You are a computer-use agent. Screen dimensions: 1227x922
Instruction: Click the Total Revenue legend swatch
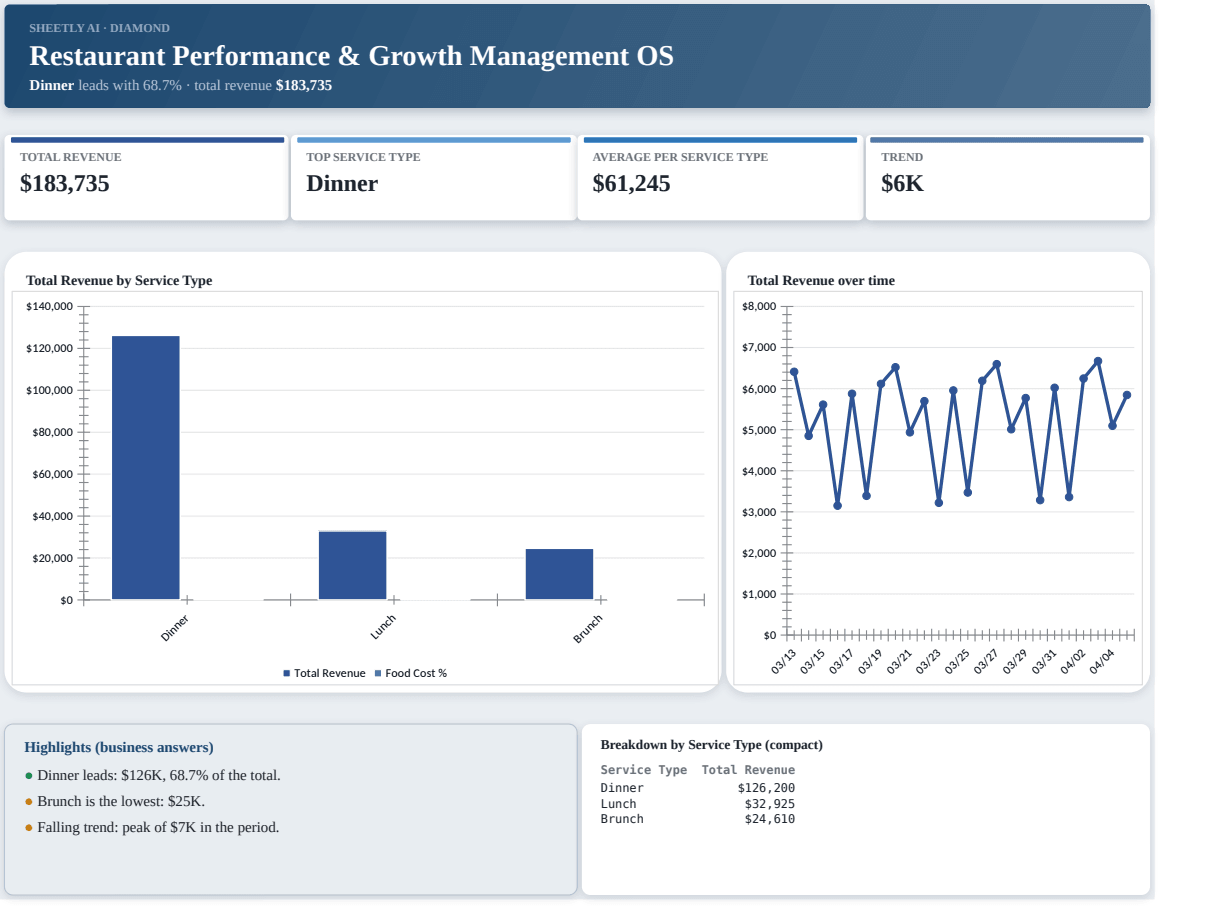click(x=287, y=674)
